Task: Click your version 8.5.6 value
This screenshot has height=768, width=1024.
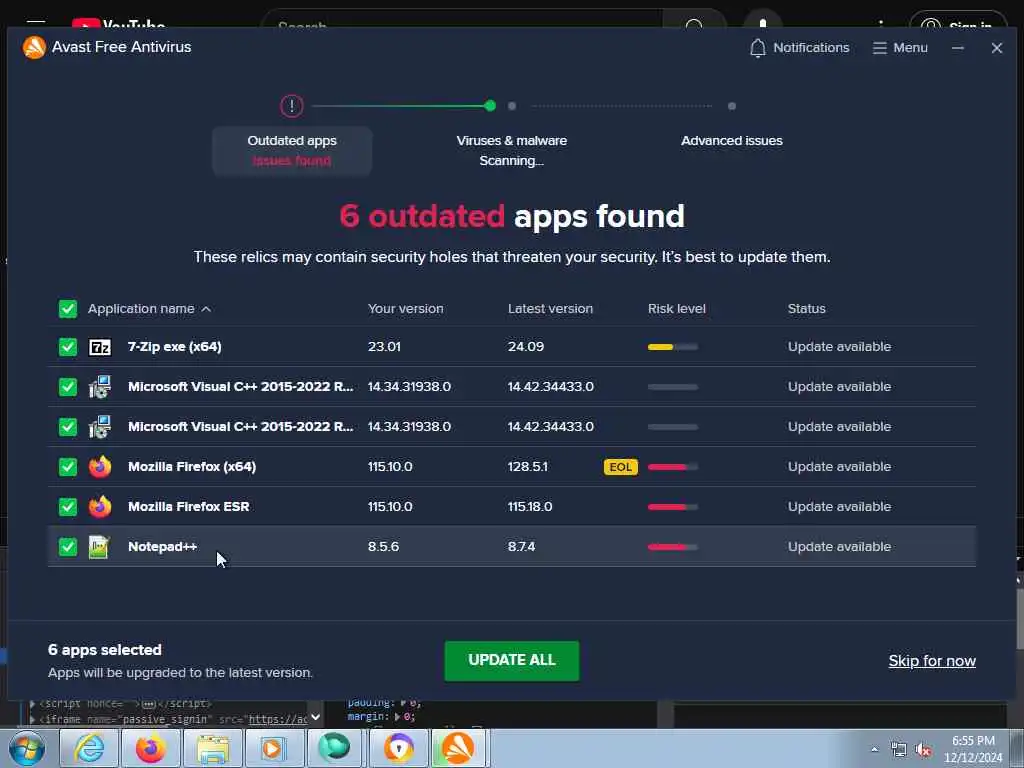Action: [383, 547]
